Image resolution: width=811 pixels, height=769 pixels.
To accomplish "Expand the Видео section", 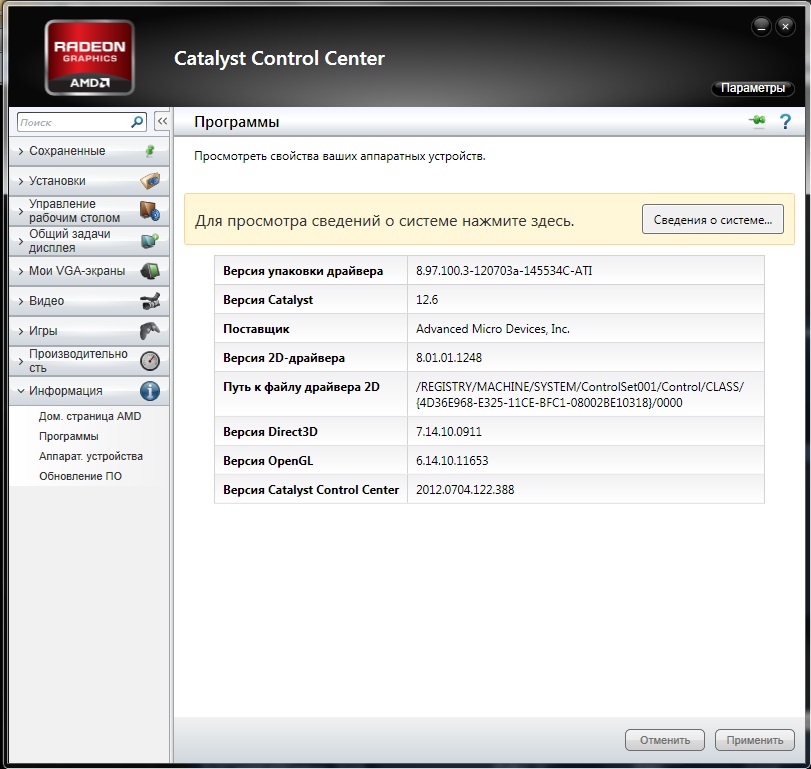I will [21, 301].
